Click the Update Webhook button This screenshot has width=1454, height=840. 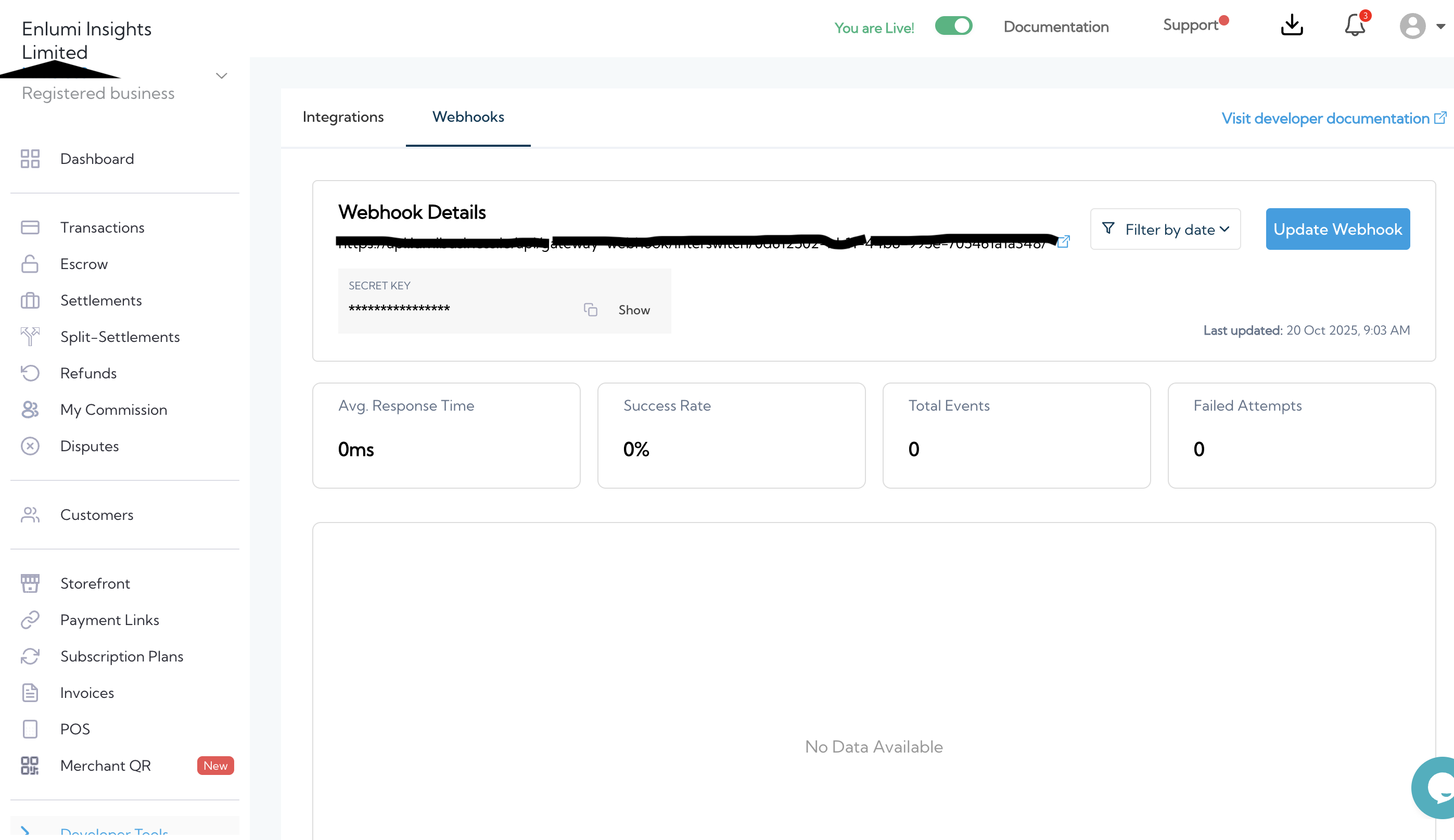point(1337,229)
